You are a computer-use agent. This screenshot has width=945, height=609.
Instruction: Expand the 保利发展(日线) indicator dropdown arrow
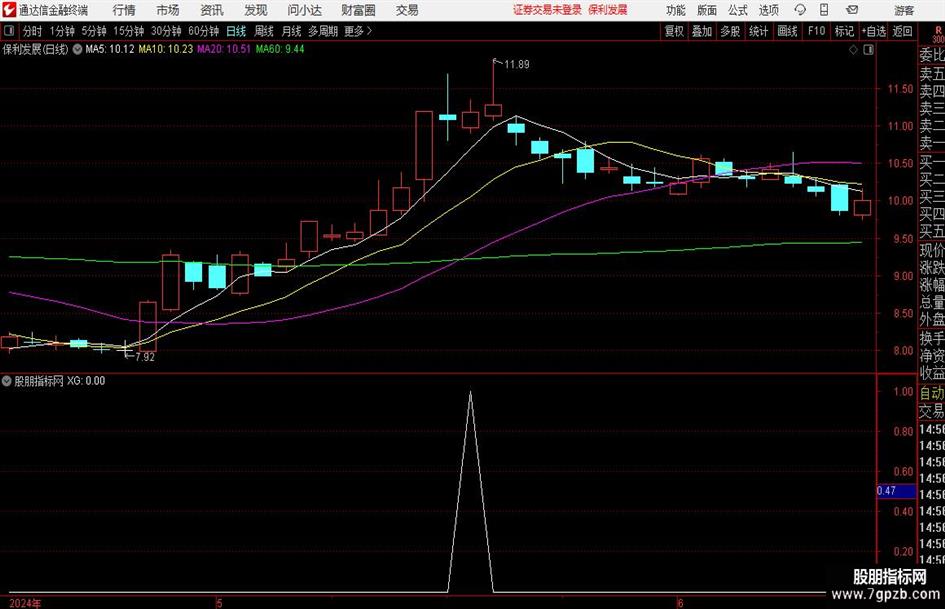pos(77,49)
